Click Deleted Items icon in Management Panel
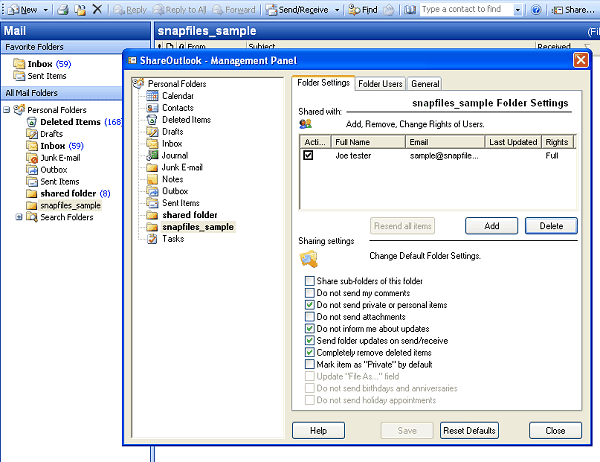Image resolution: width=600 pixels, height=462 pixels. pos(152,119)
